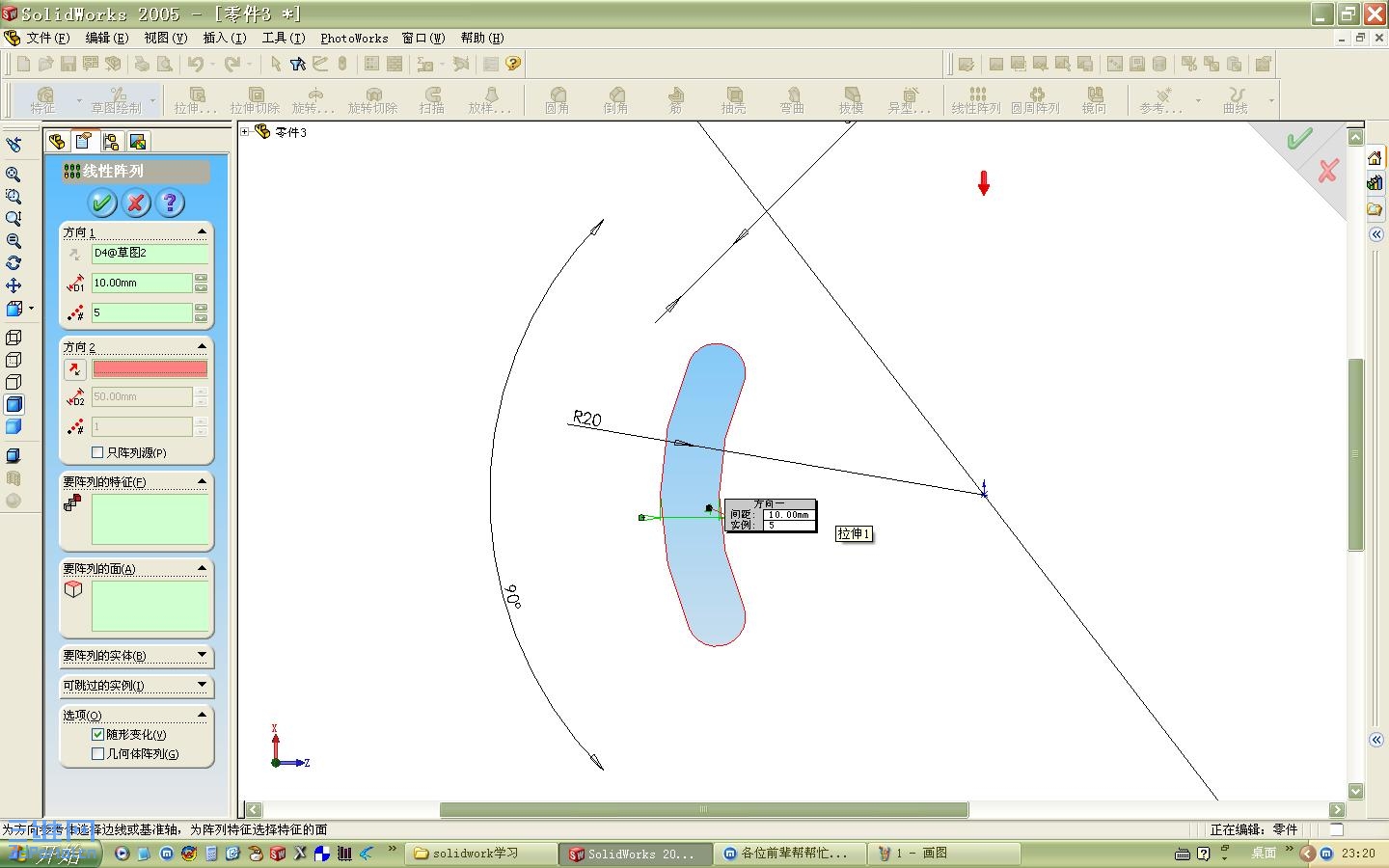Activate the selection filter toolbar icon
The height and width of the screenshot is (868, 1389).
coord(298,64)
